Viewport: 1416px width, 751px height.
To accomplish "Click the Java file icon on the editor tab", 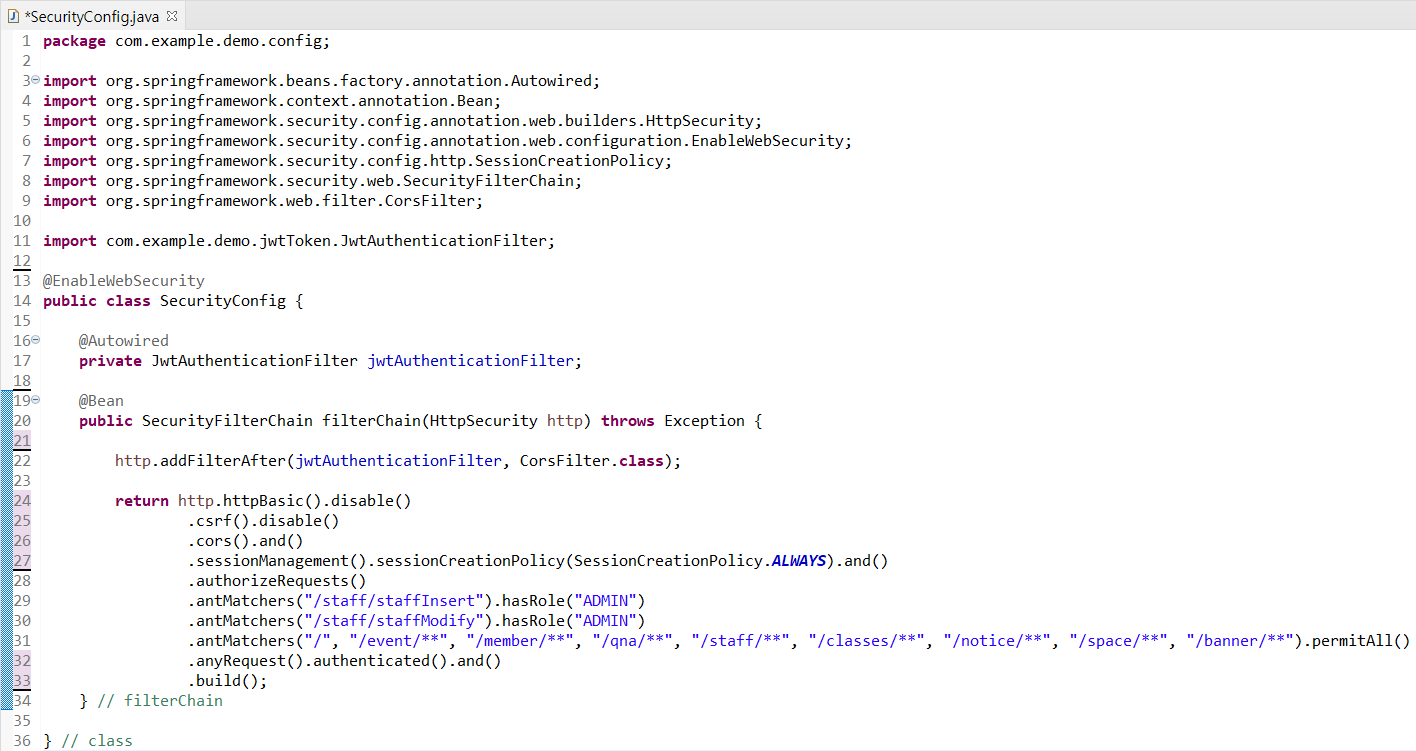I will click(14, 16).
